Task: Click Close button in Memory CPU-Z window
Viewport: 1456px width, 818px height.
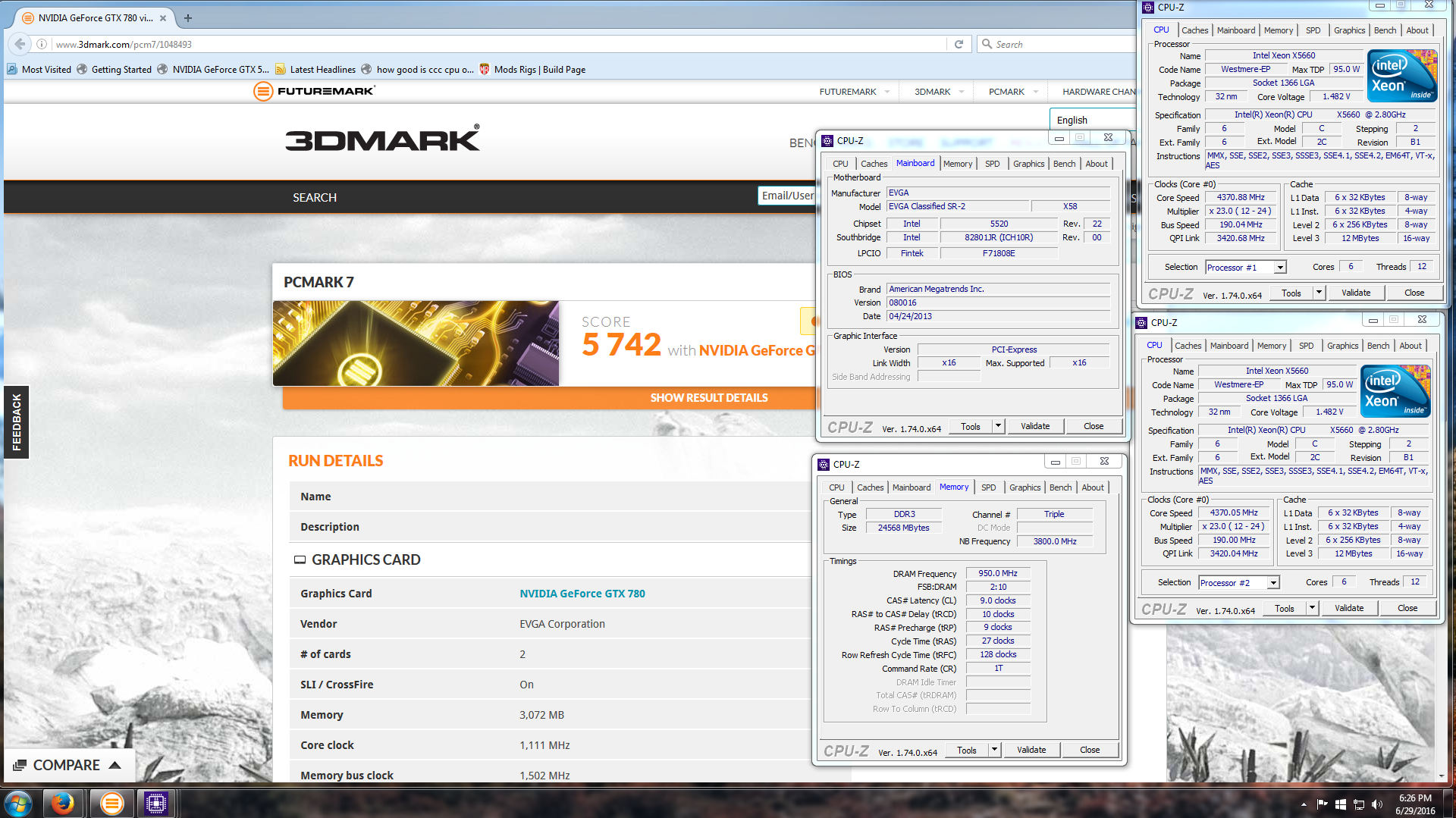Action: click(1090, 750)
